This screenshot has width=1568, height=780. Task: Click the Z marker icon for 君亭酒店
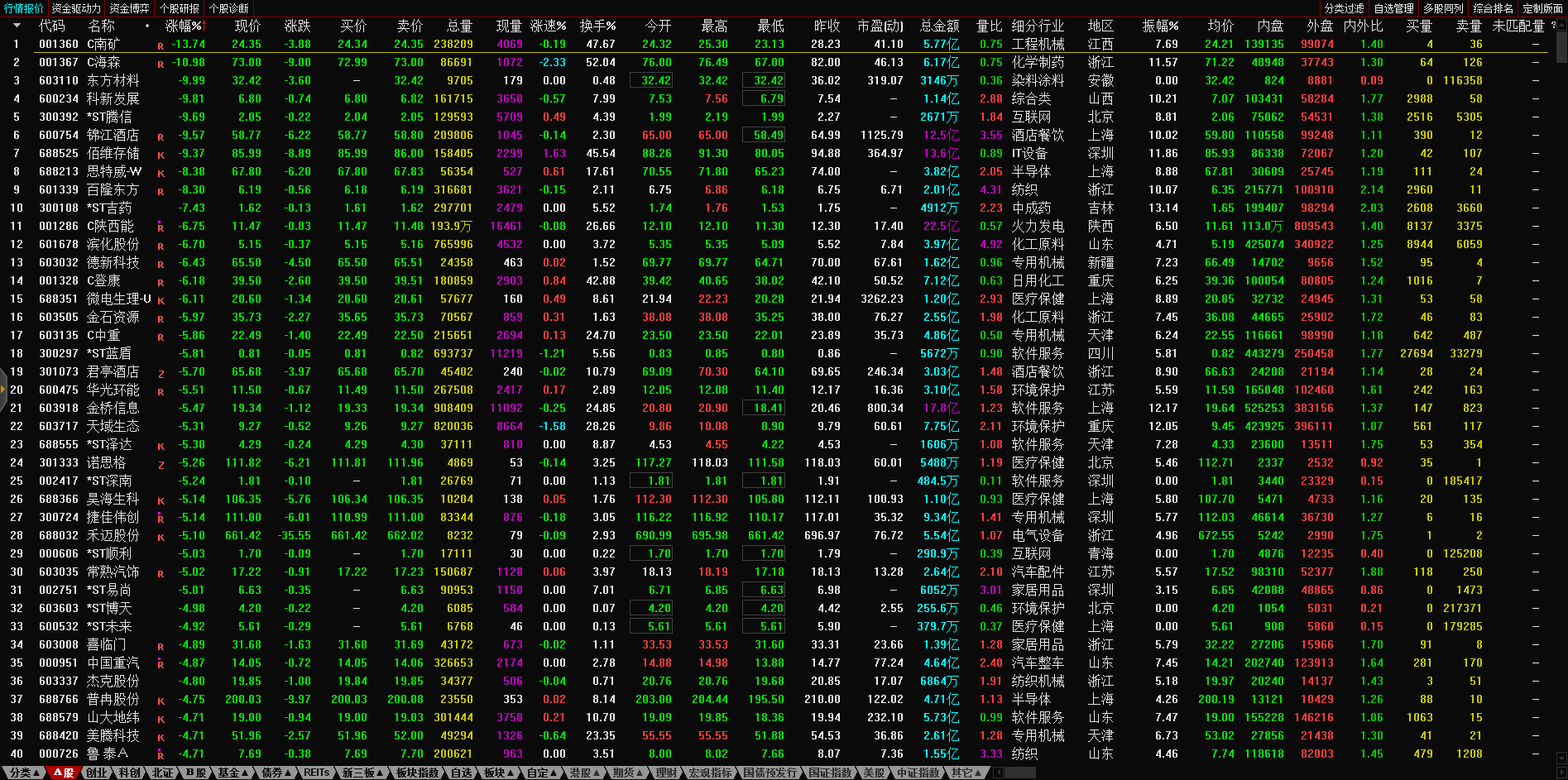coord(161,374)
